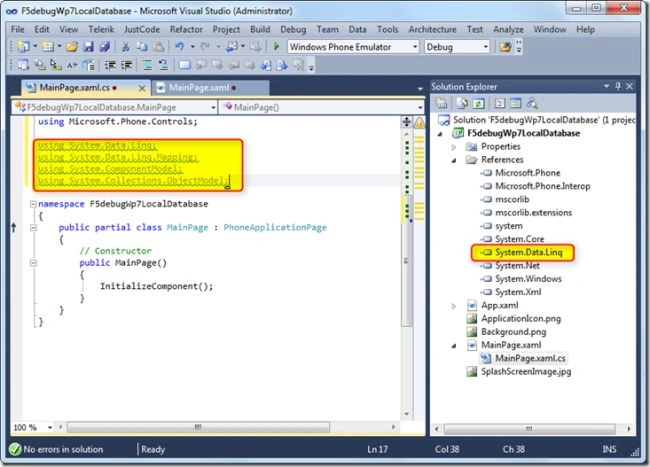
Task: Click the View Class Diagram icon in Solution Explorer
Action: pos(532,103)
